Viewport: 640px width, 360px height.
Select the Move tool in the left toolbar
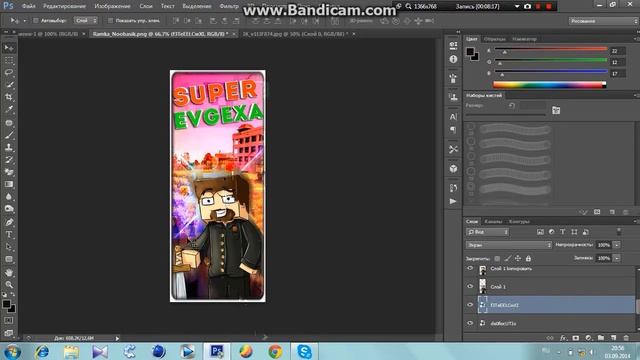tap(9, 48)
